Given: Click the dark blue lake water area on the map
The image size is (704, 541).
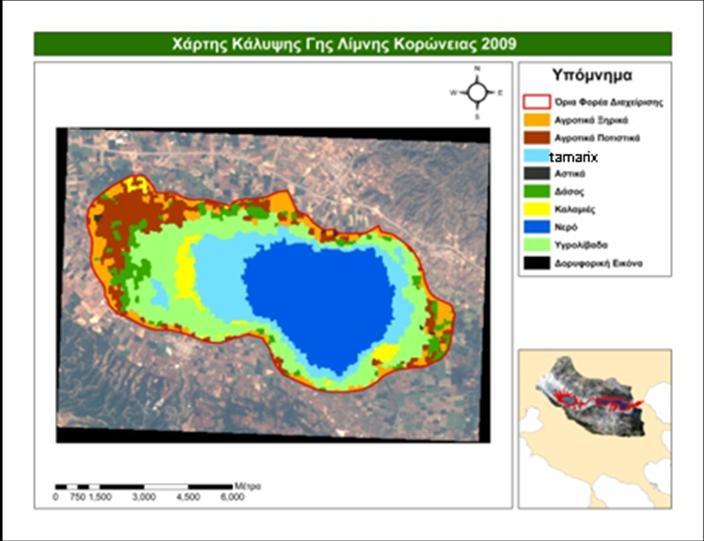Looking at the screenshot, I should [x=320, y=303].
